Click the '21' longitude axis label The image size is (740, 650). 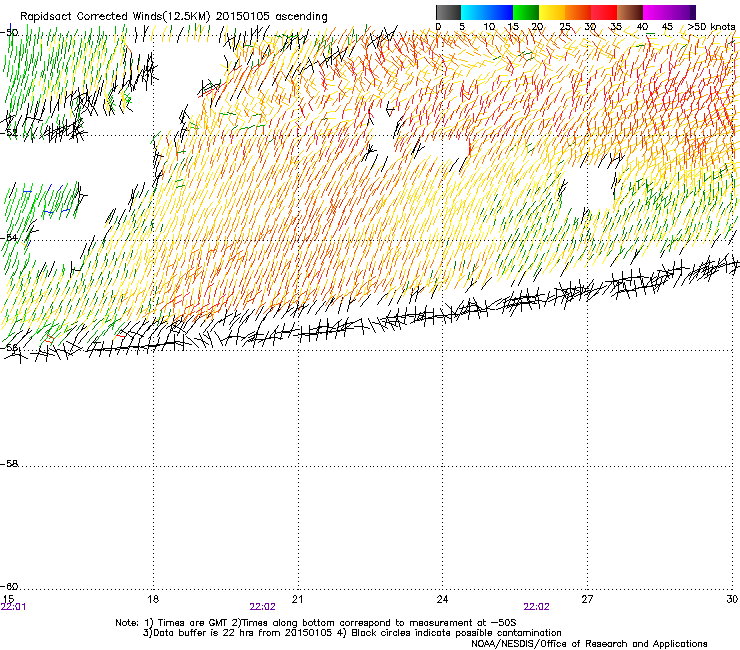(297, 599)
